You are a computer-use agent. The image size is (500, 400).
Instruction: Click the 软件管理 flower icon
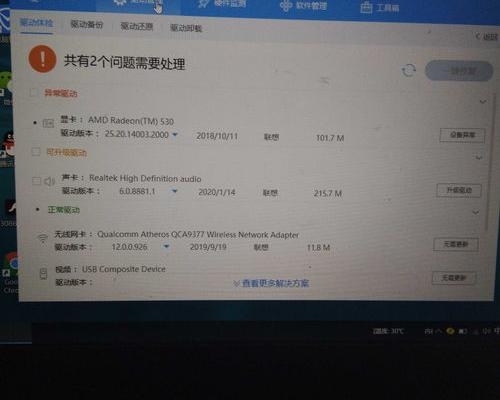286,6
